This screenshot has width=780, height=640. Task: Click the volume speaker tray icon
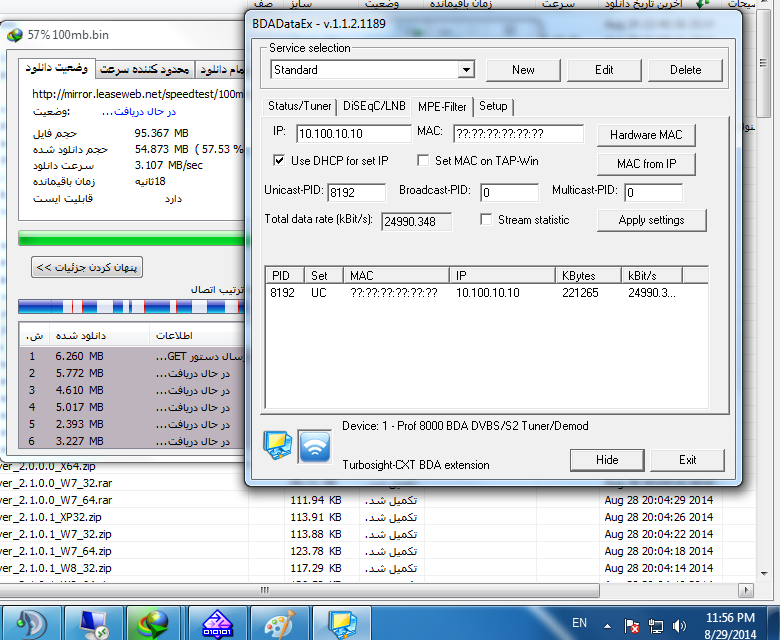679,626
